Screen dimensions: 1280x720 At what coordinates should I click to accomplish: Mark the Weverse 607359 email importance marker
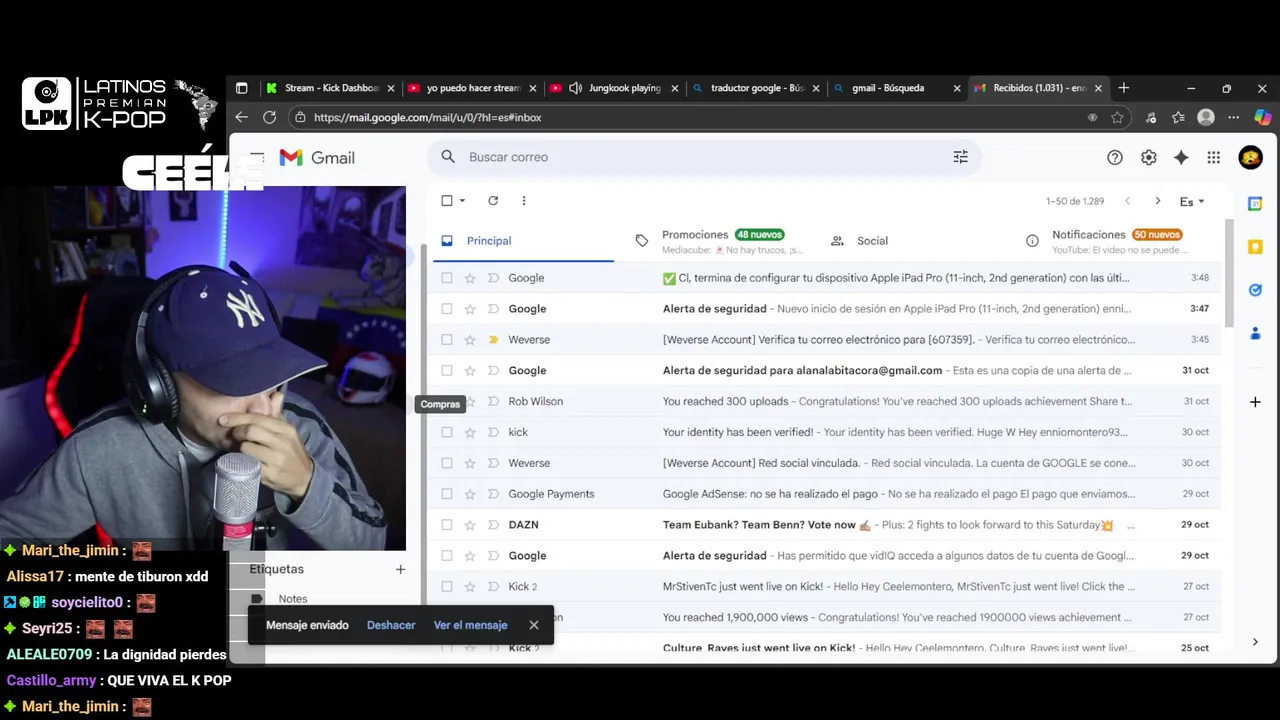click(x=493, y=340)
